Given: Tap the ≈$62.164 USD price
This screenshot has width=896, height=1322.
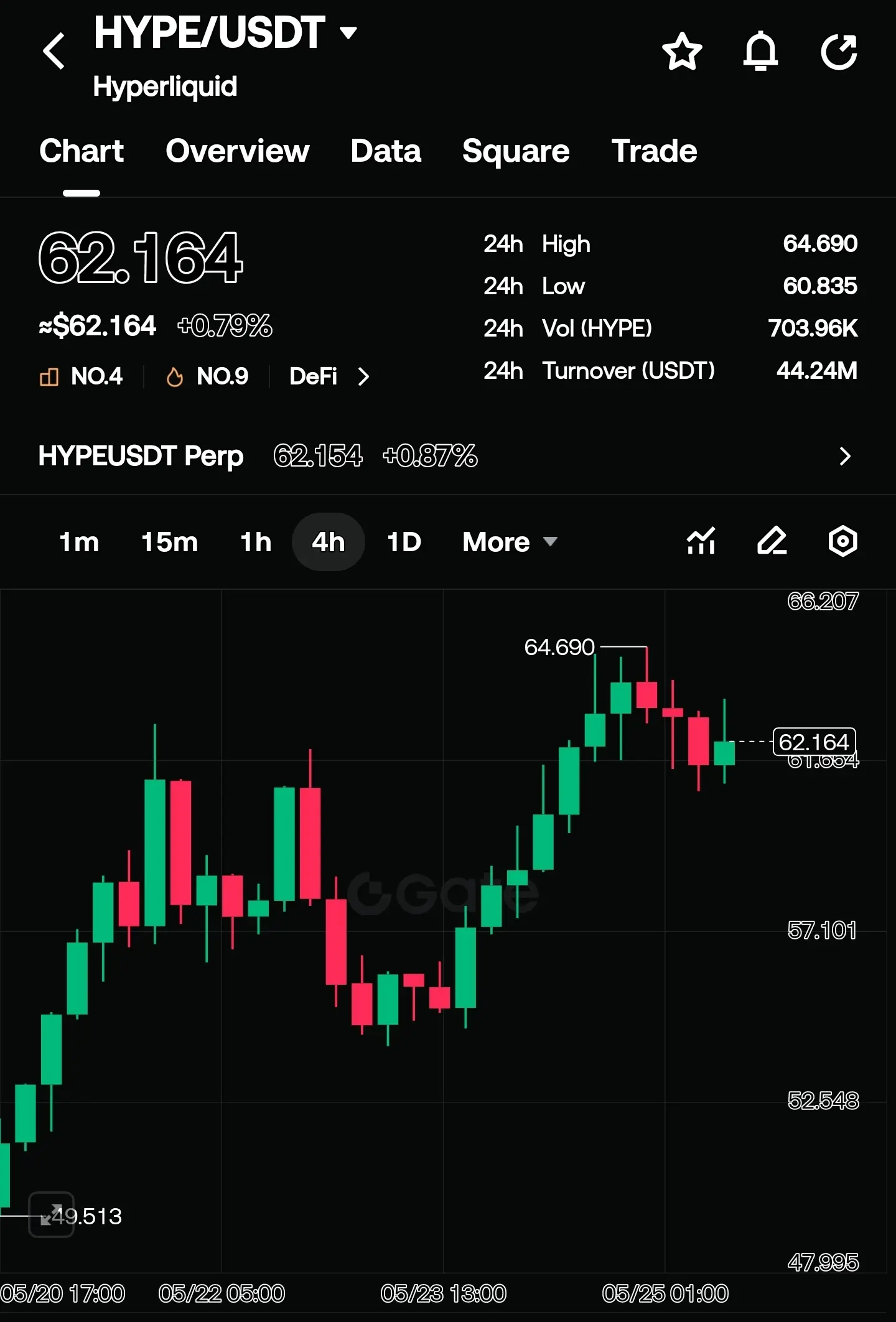Looking at the screenshot, I should pos(97,326).
